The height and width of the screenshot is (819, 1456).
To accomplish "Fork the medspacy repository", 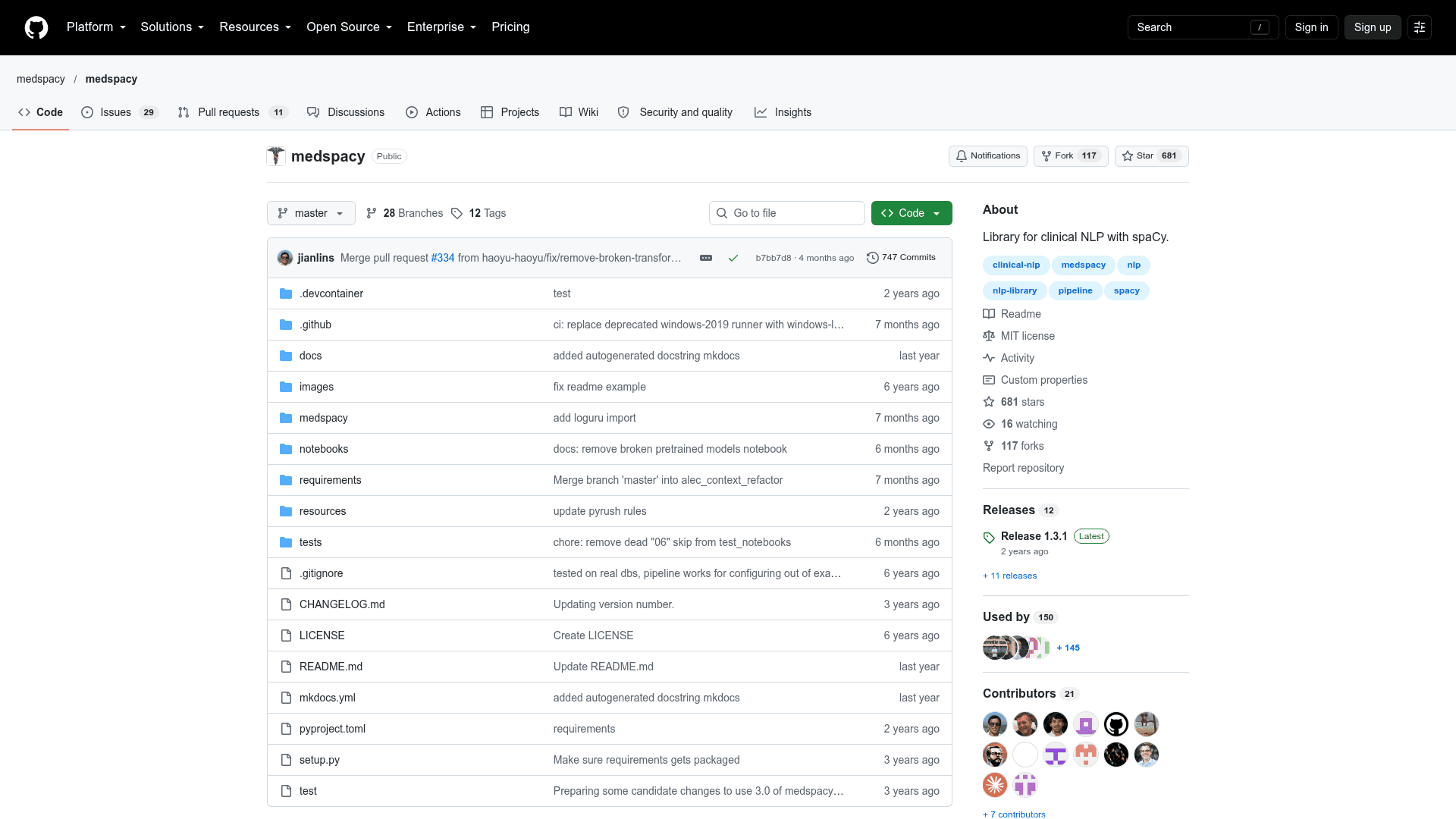I will tap(1071, 156).
